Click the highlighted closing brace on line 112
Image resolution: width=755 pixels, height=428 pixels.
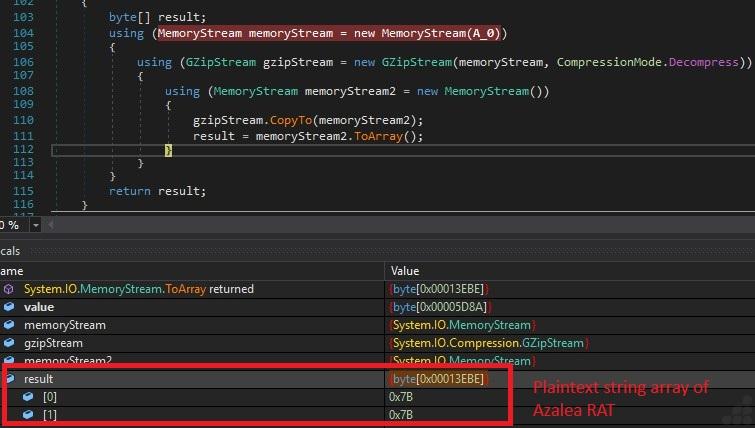pos(168,150)
